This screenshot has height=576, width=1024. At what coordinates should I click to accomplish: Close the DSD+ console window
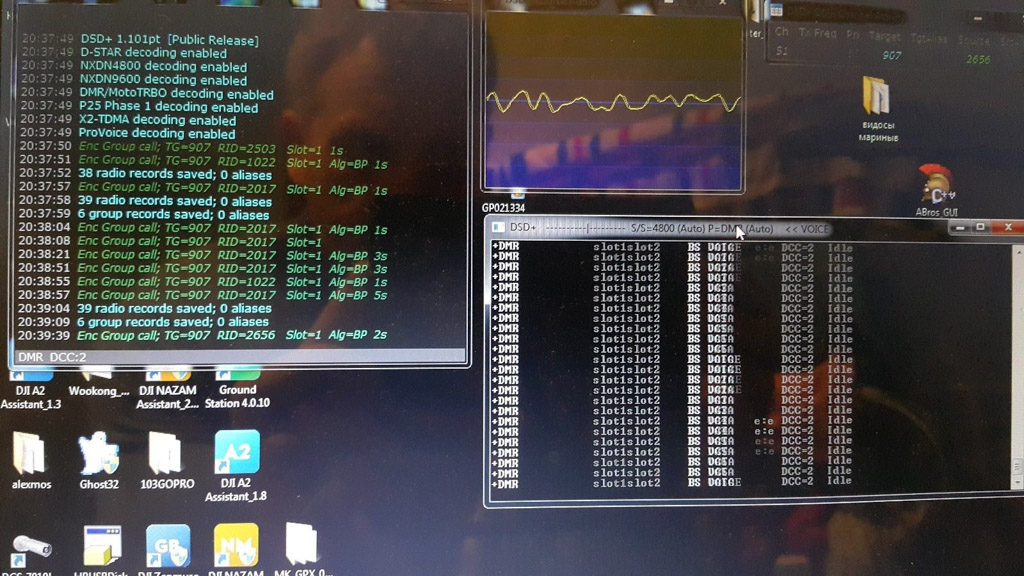pyautogui.click(x=1008, y=227)
